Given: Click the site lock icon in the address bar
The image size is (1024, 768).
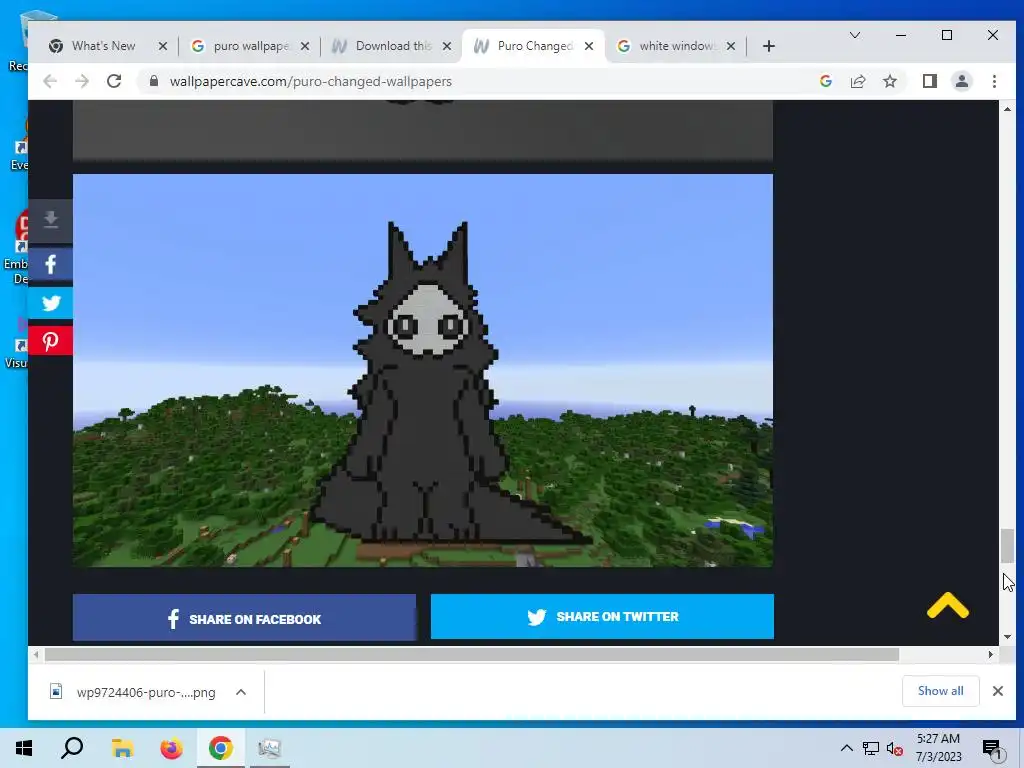Looking at the screenshot, I should 153,81.
